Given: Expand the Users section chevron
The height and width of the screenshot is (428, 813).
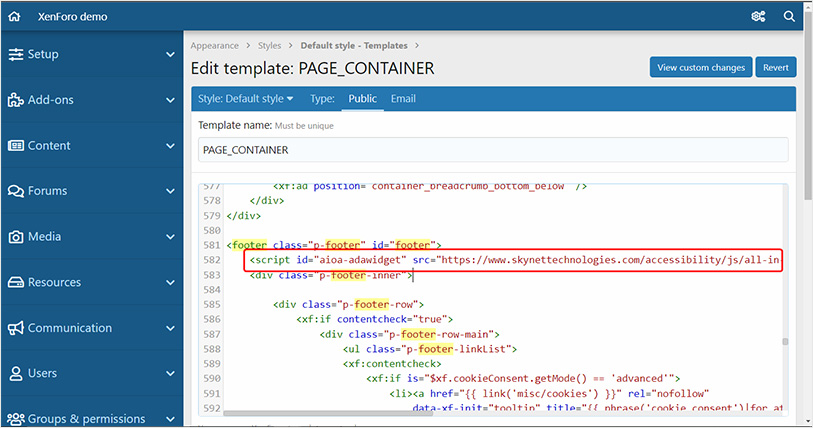Looking at the screenshot, I should click(171, 374).
